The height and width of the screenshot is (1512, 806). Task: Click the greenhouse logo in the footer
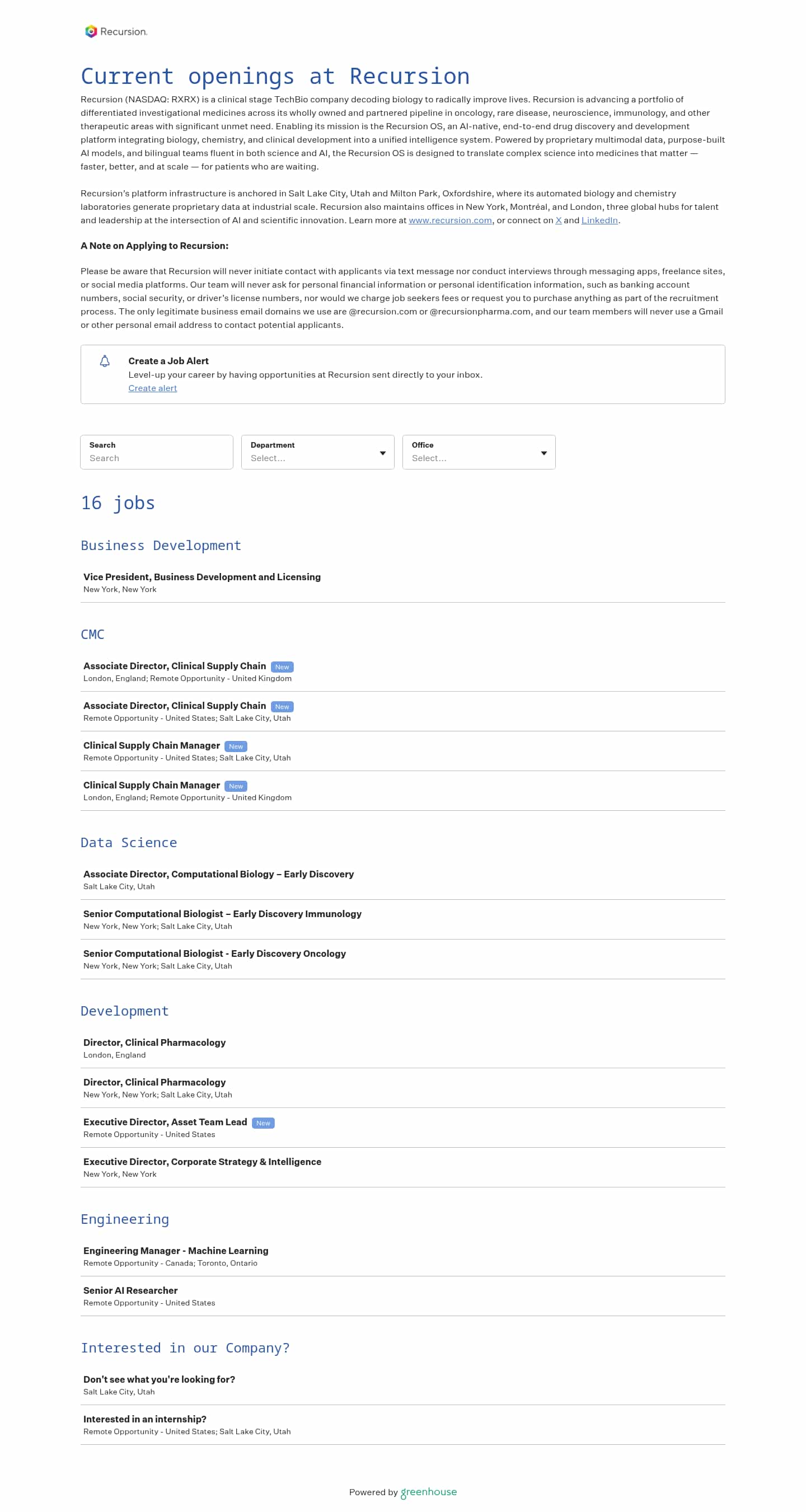coord(429,1492)
